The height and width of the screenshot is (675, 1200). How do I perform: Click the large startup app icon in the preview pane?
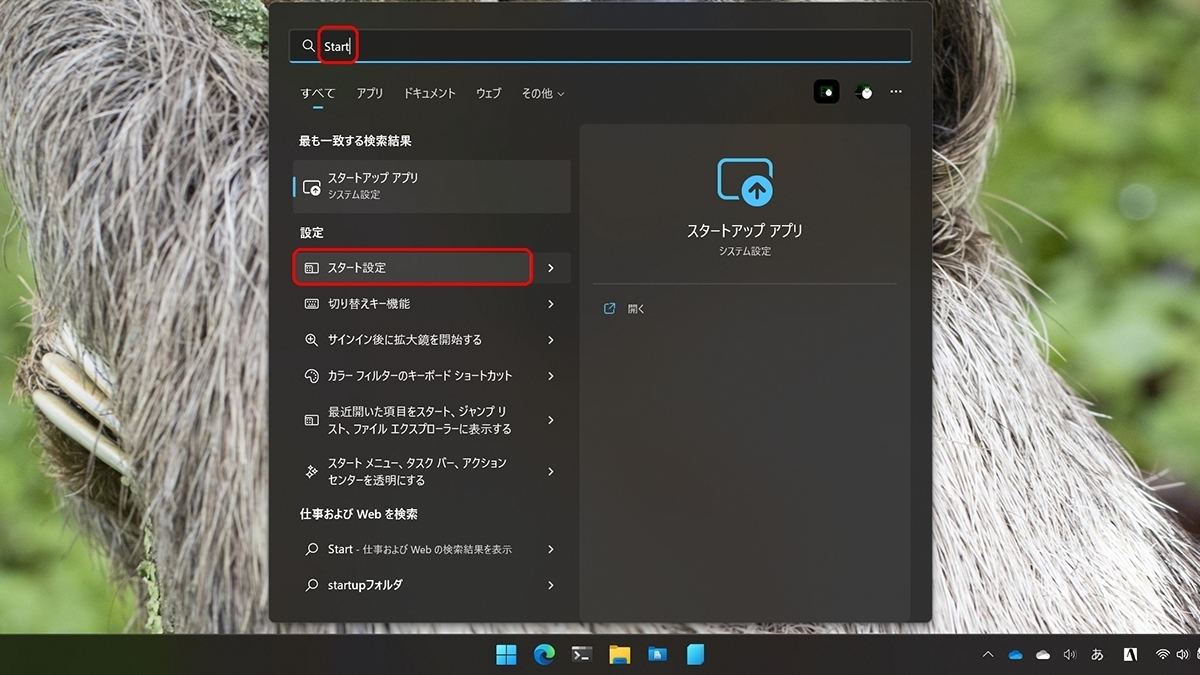coord(745,182)
